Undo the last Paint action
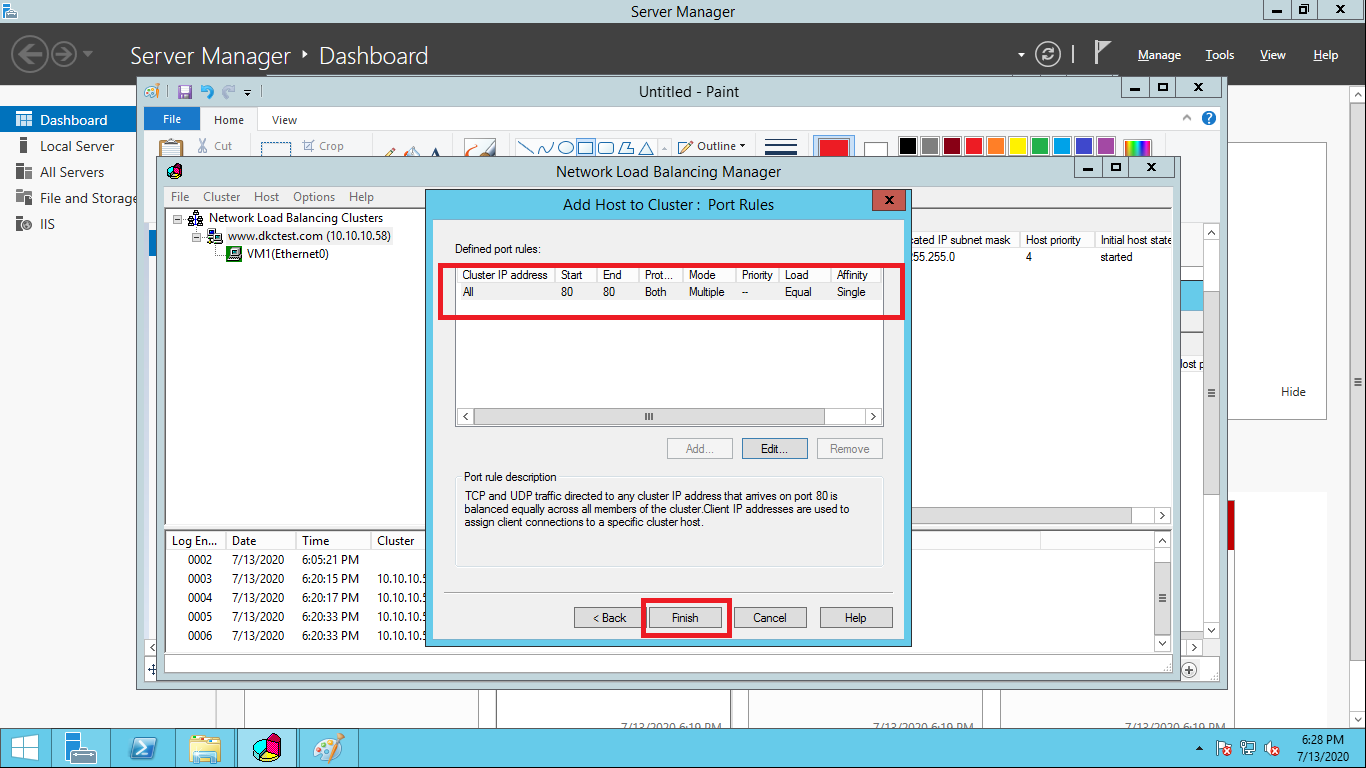 coord(207,92)
